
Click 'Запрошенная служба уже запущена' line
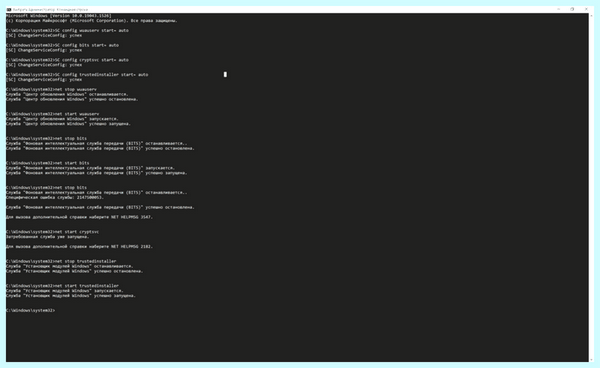click(47, 237)
